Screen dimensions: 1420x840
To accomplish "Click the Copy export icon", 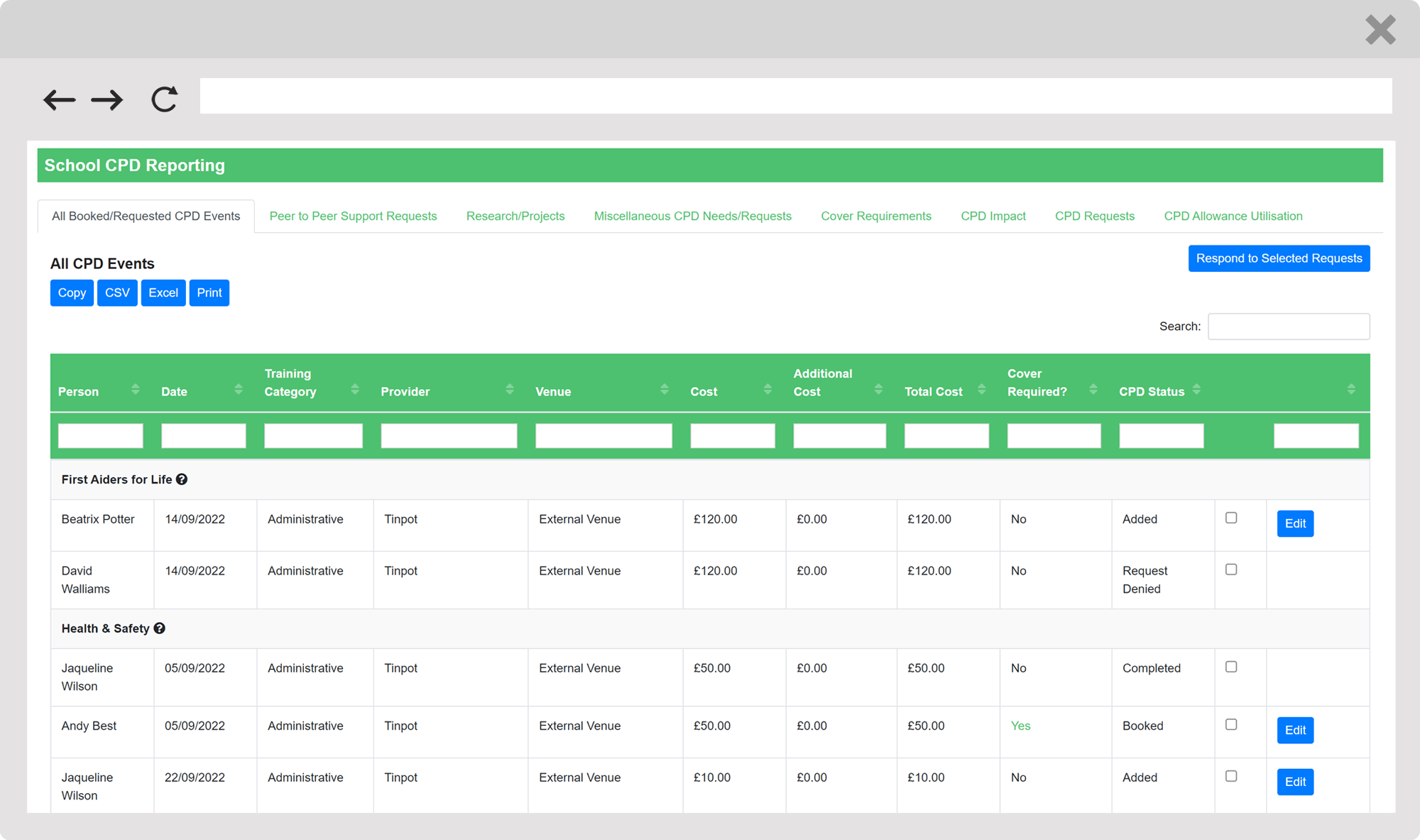I will pyautogui.click(x=70, y=293).
